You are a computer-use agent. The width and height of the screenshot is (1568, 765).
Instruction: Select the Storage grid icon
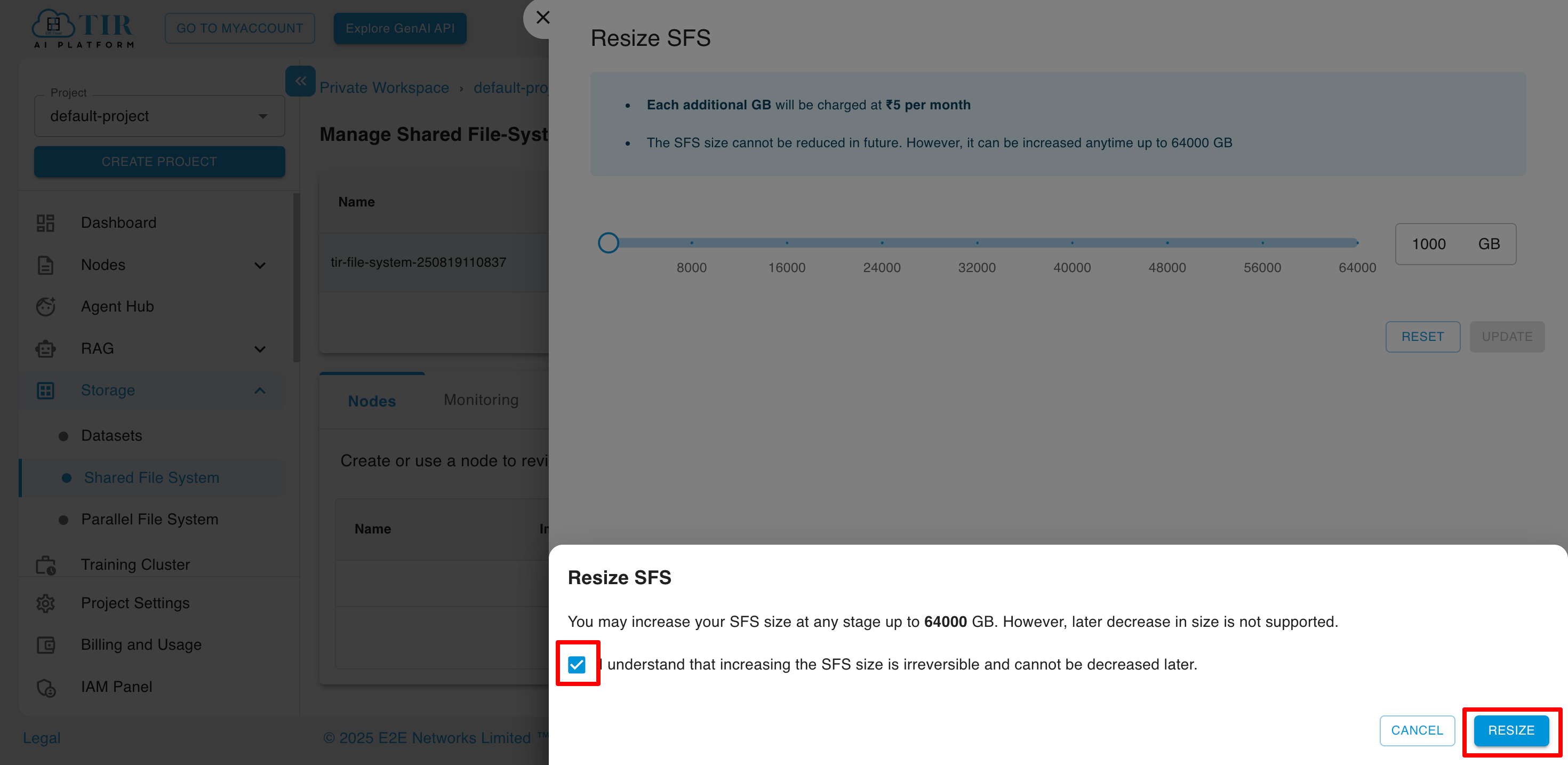point(45,391)
